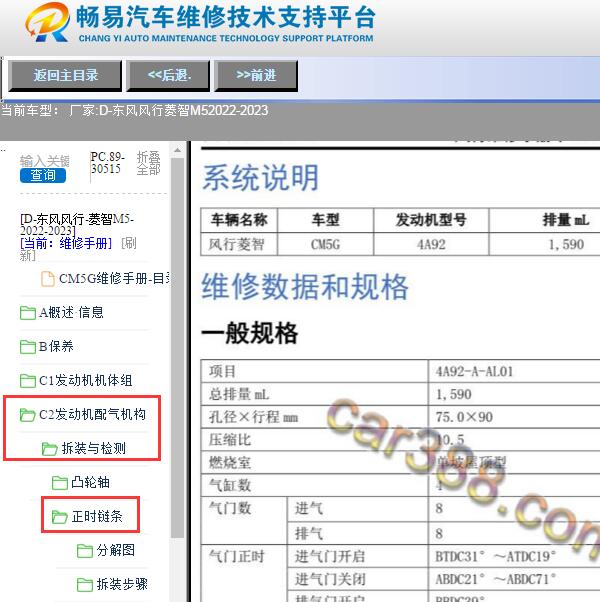Click the sidebar scrollbar thumb

click(x=177, y=347)
